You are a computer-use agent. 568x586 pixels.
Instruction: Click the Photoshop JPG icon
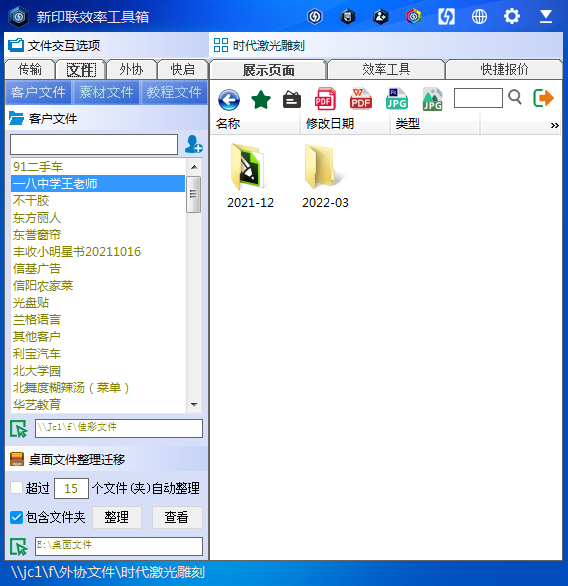397,99
